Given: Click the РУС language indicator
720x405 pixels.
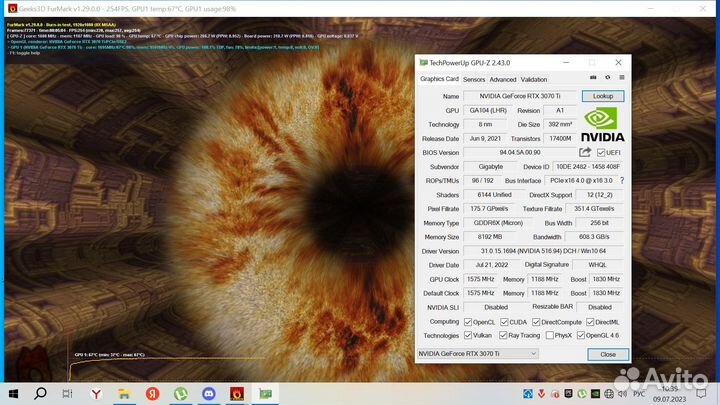Looking at the screenshot, I should (x=639, y=394).
